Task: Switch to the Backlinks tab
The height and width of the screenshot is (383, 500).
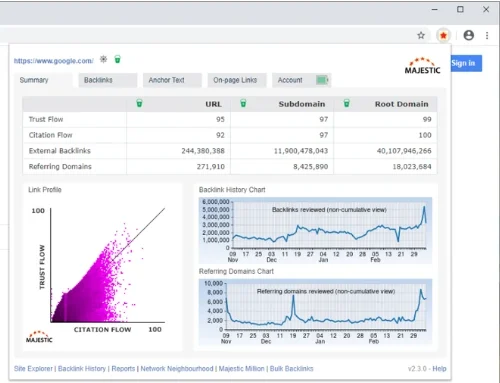Action: point(108,80)
